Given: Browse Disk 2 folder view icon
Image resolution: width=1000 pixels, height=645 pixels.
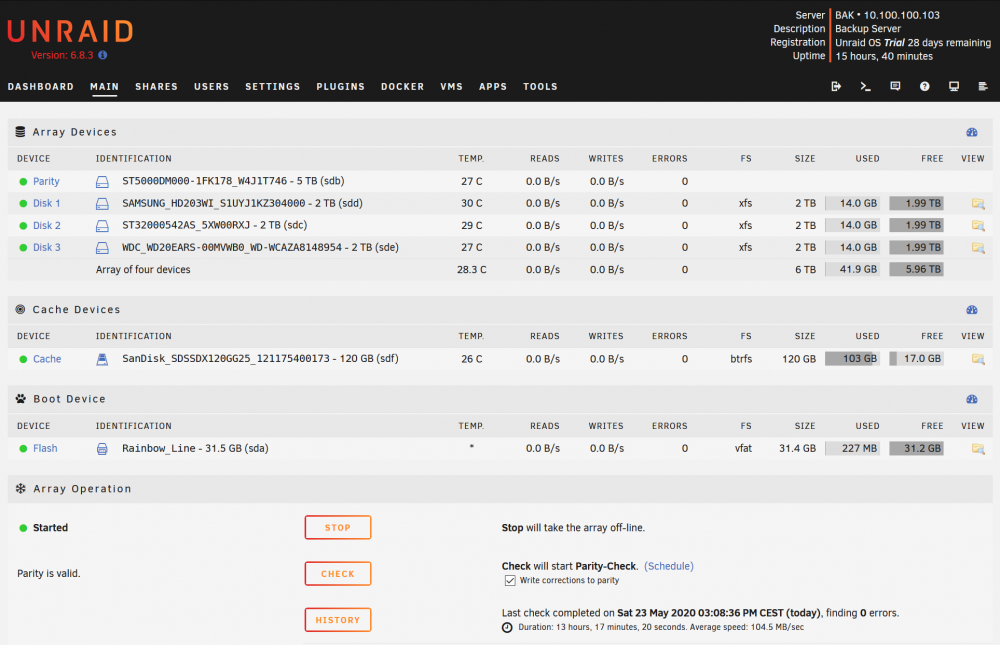Looking at the screenshot, I should 978,225.
